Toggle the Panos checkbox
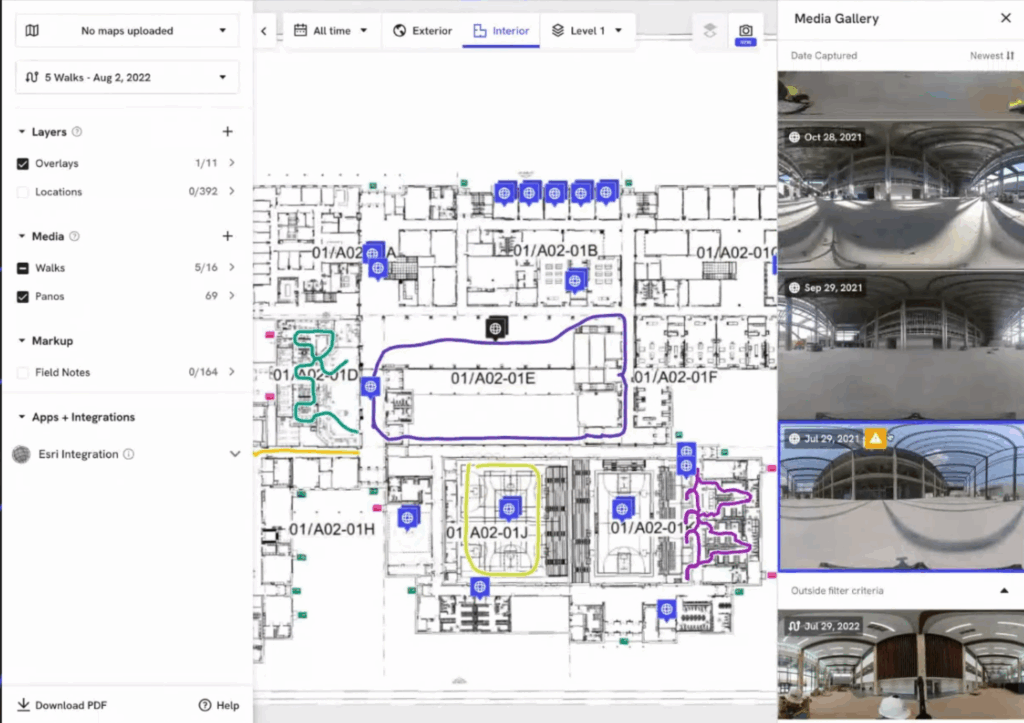The width and height of the screenshot is (1024, 723). [23, 297]
